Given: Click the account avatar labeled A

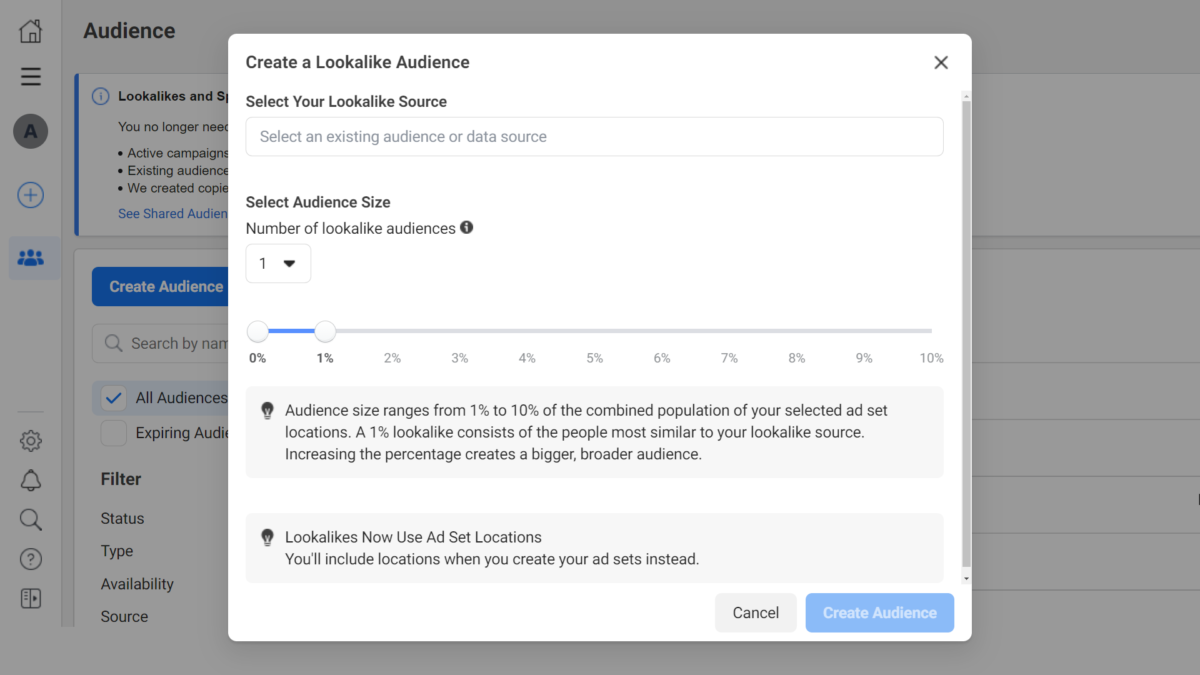Looking at the screenshot, I should (29, 131).
